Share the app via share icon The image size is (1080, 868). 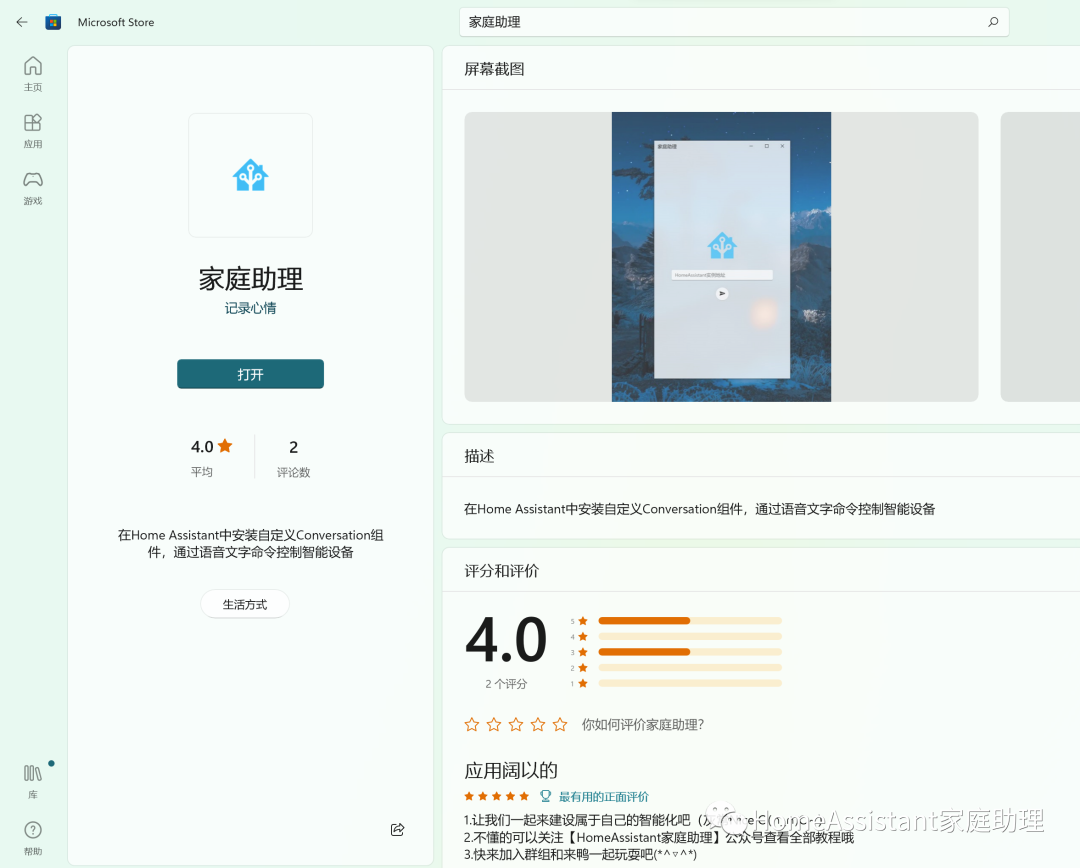pos(397,829)
